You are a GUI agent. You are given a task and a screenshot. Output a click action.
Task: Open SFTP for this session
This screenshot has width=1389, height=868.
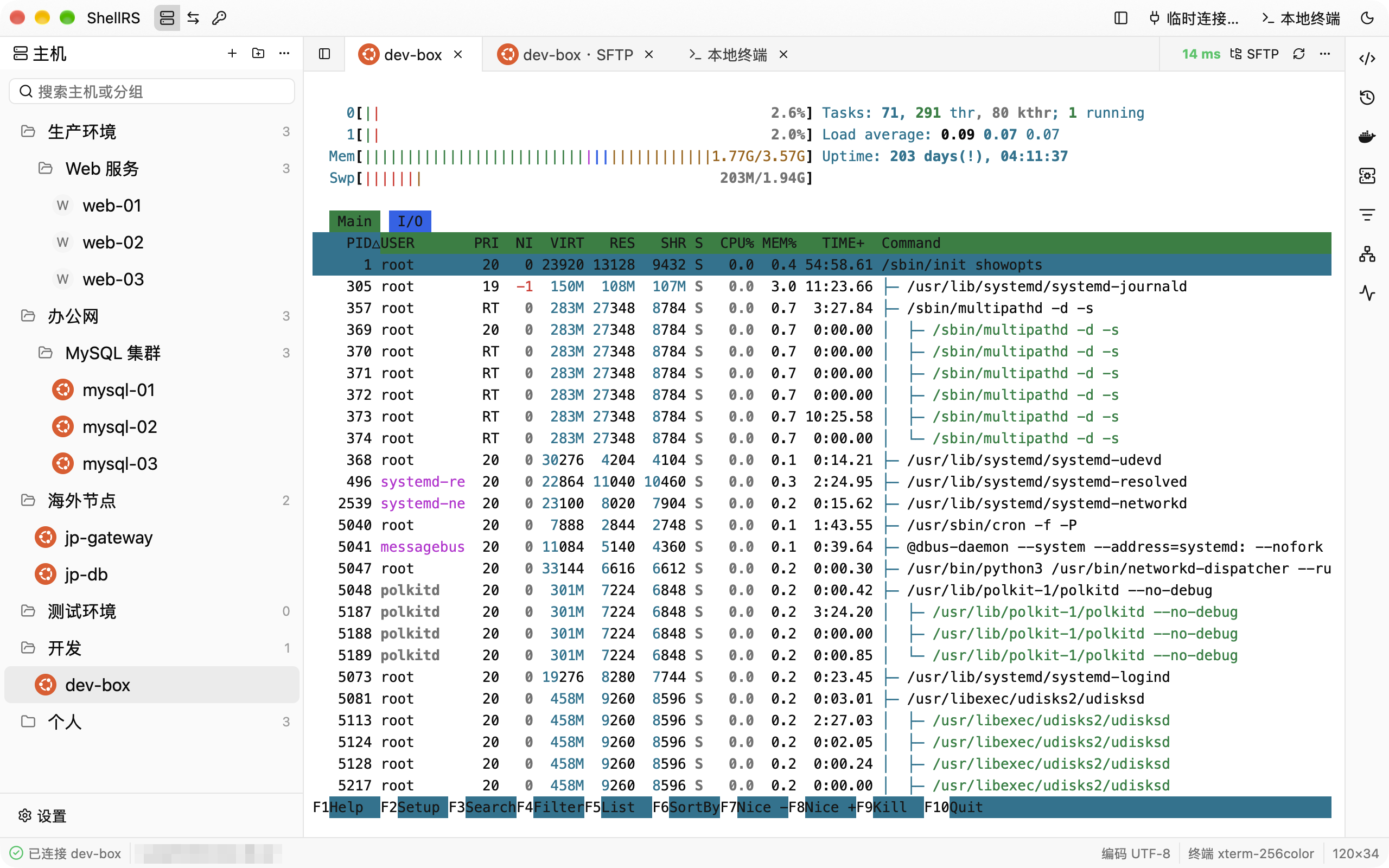point(1254,54)
